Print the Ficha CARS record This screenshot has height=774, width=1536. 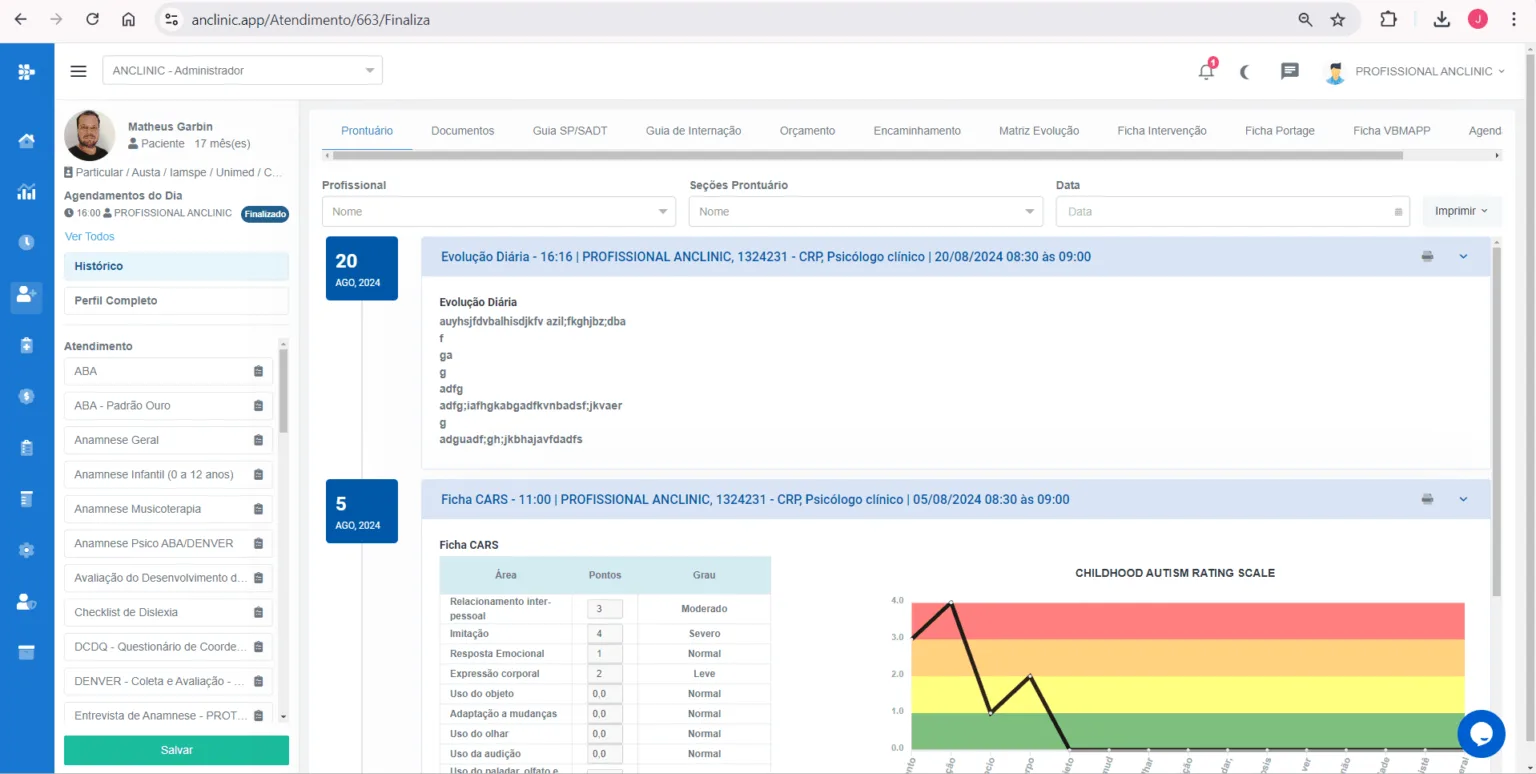pyautogui.click(x=1427, y=499)
